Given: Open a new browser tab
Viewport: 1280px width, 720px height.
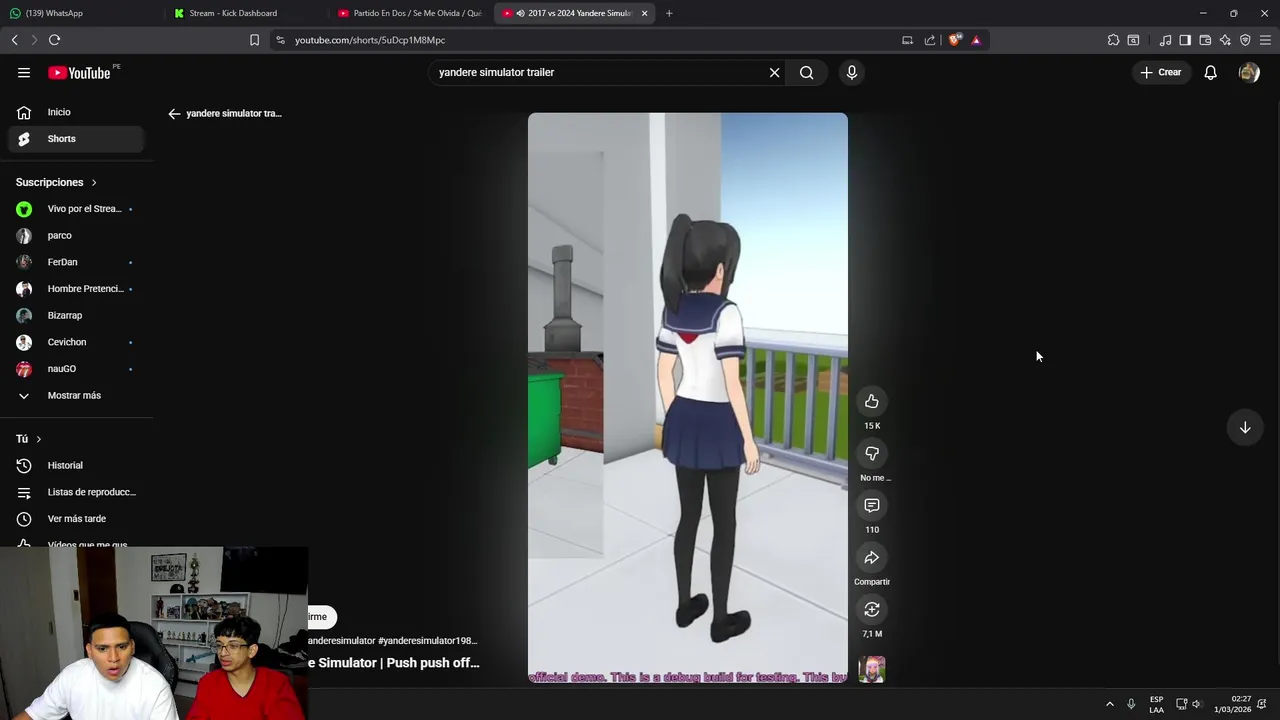Looking at the screenshot, I should coord(669,13).
